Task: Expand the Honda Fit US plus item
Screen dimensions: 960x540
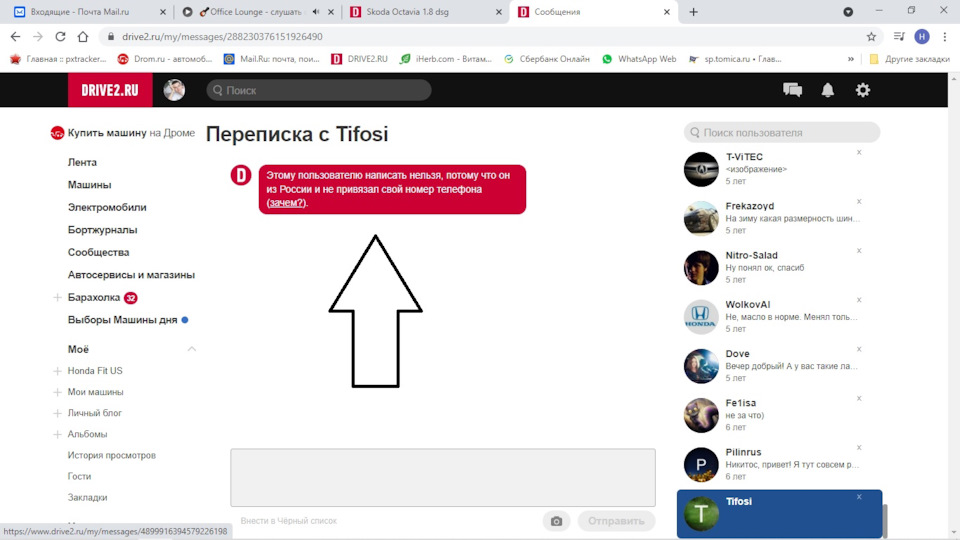Action: (x=57, y=371)
